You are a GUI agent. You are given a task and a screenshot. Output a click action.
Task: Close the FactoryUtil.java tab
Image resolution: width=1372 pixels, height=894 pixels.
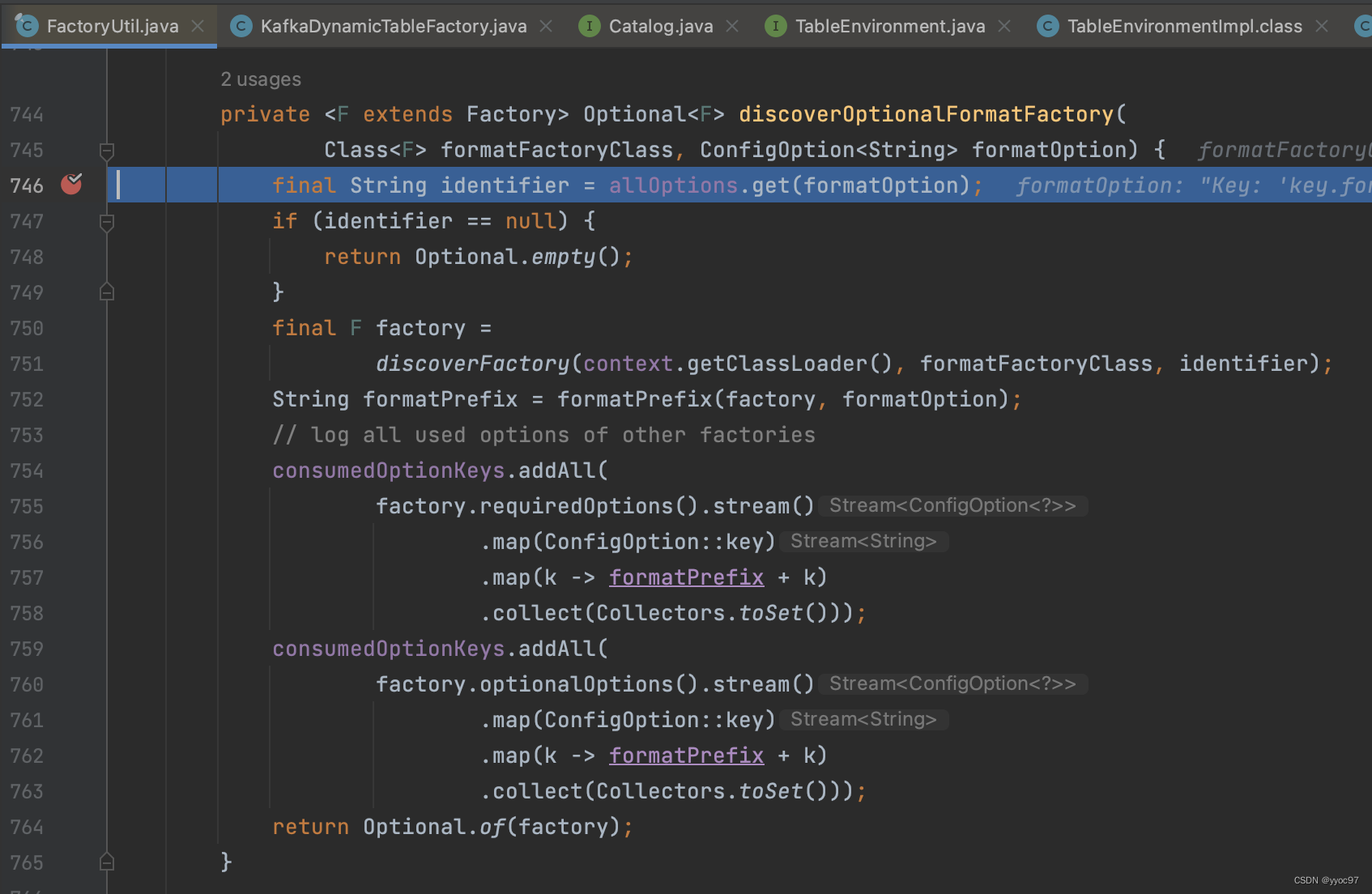(x=198, y=26)
